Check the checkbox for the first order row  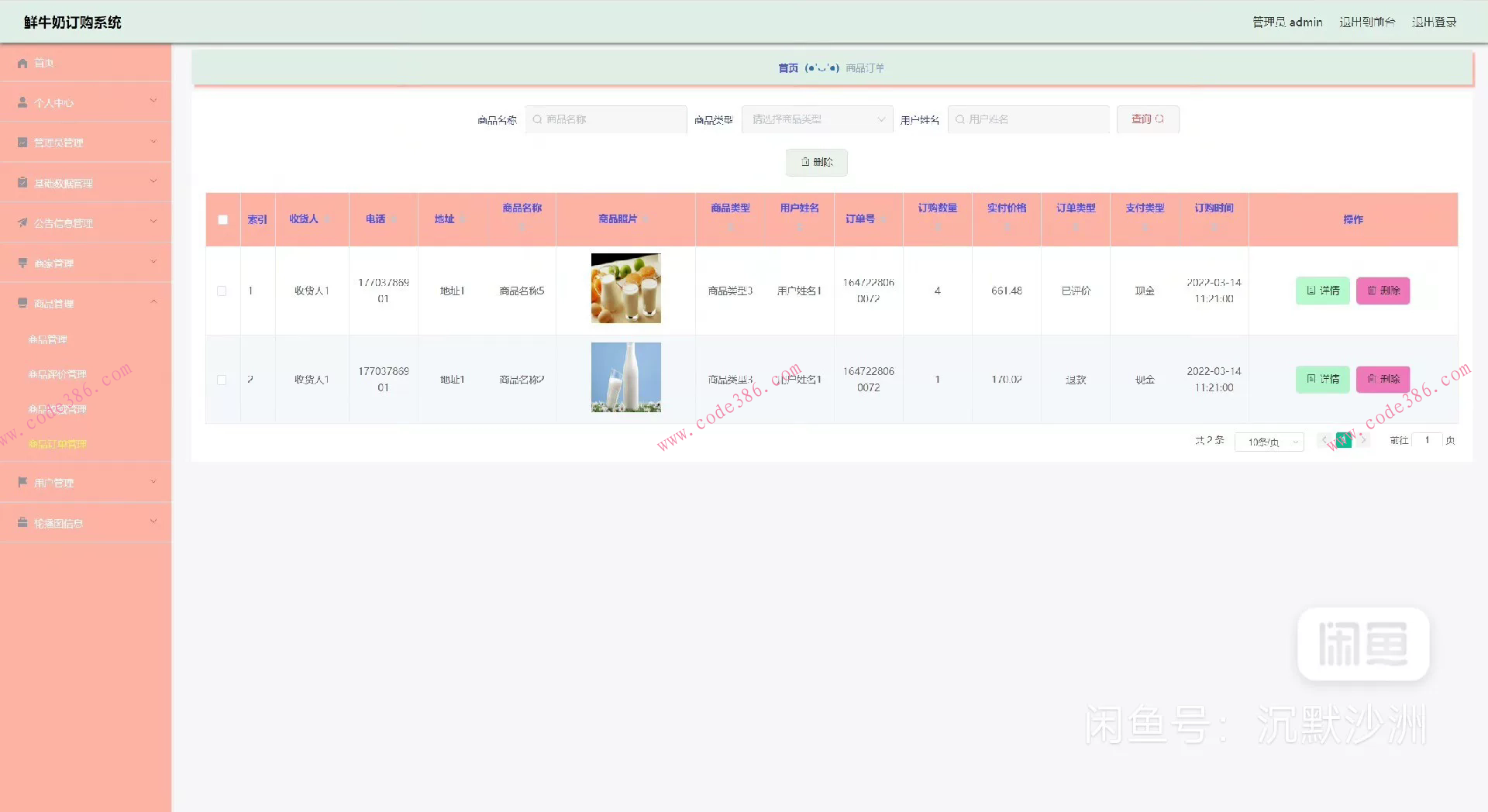(222, 291)
